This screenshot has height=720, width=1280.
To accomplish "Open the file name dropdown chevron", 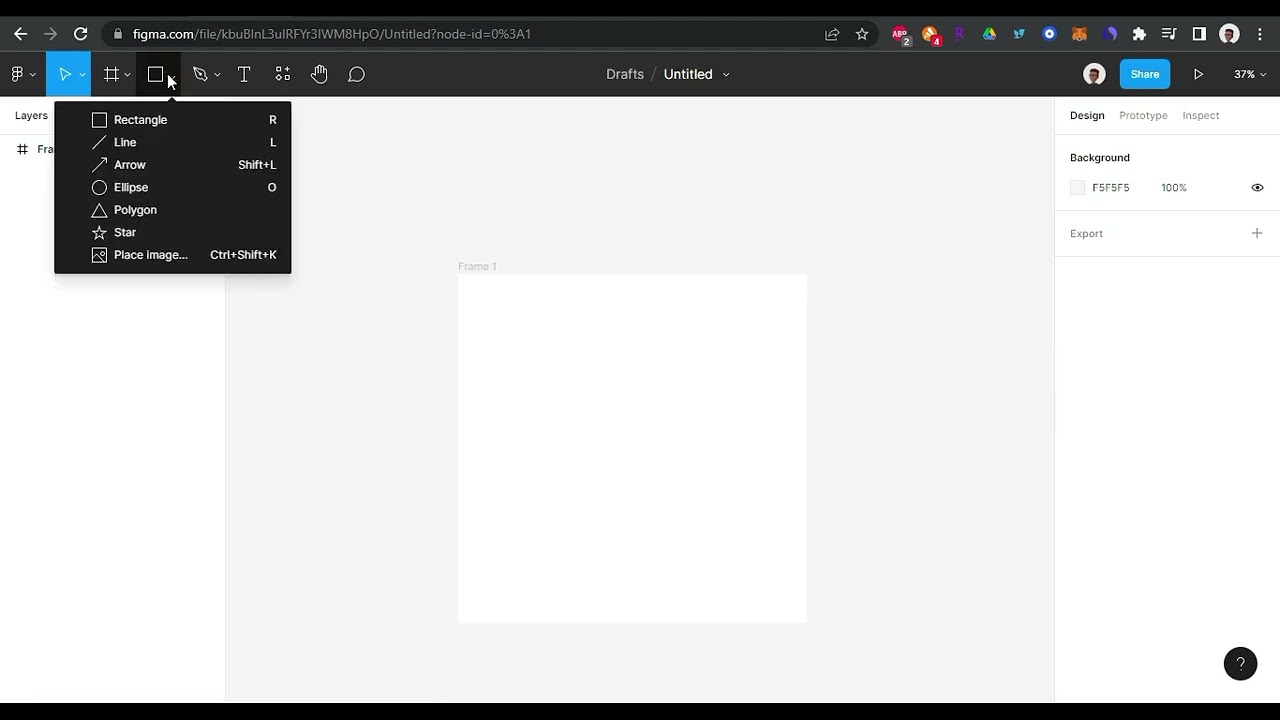I will point(726,75).
